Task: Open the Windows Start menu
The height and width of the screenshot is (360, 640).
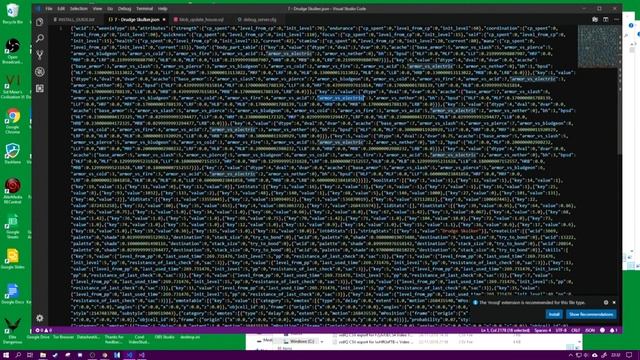Action: [6, 355]
